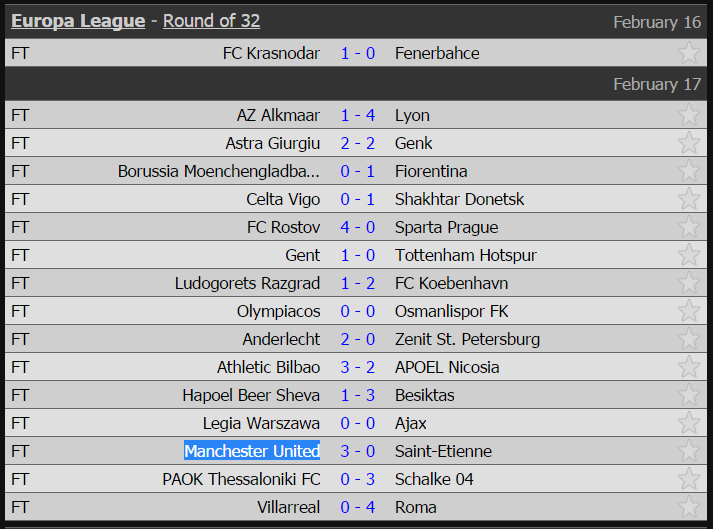Star the Manchester United vs Saint-Etienne match
The height and width of the screenshot is (529, 713).
[689, 451]
